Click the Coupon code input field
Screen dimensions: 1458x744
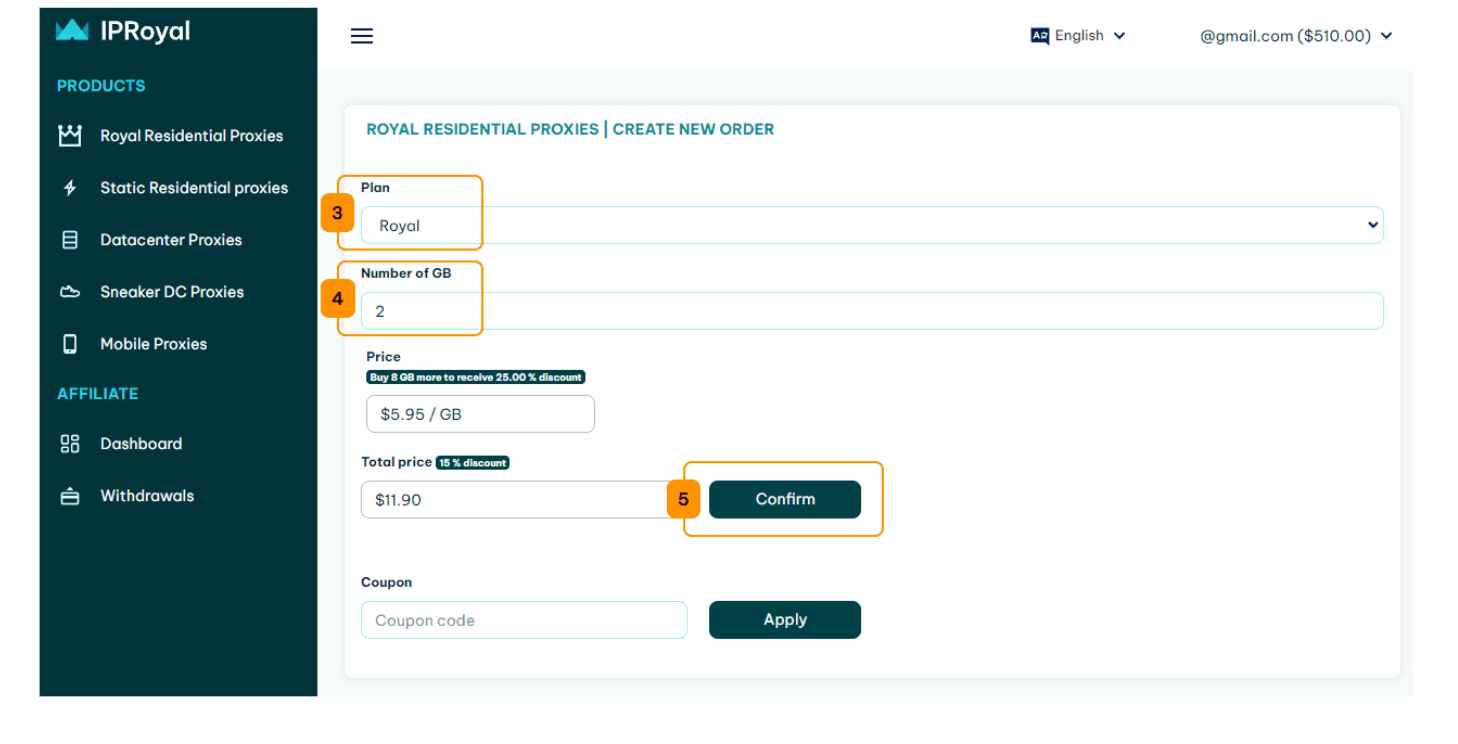click(x=524, y=620)
